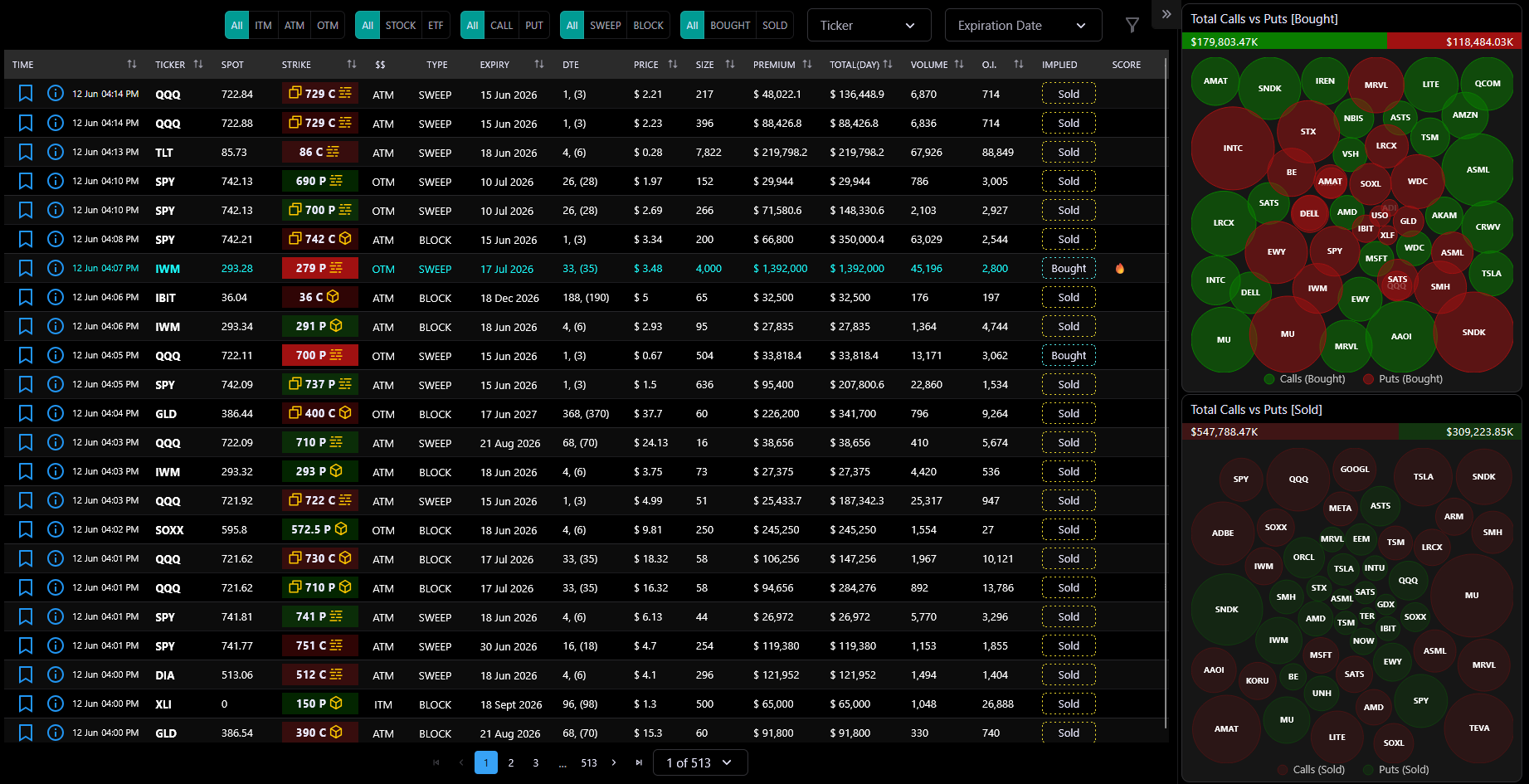This screenshot has height=784, width=1529.
Task: Toggle Puts (Bought) legend entry
Action: 1403,378
